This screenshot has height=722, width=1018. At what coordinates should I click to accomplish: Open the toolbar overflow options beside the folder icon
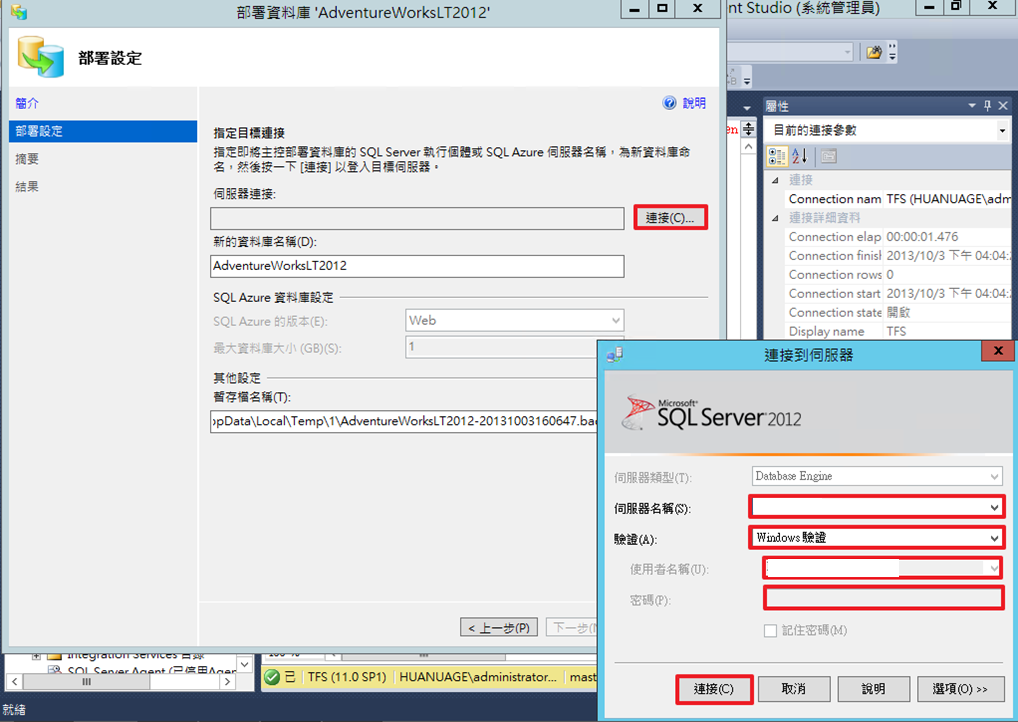click(892, 53)
